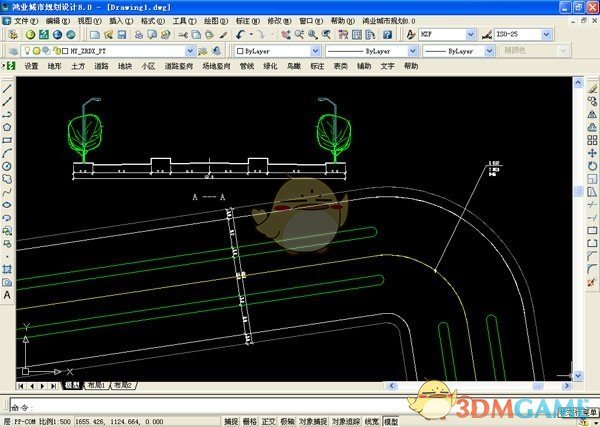Select the Hatch tool

click(7, 269)
